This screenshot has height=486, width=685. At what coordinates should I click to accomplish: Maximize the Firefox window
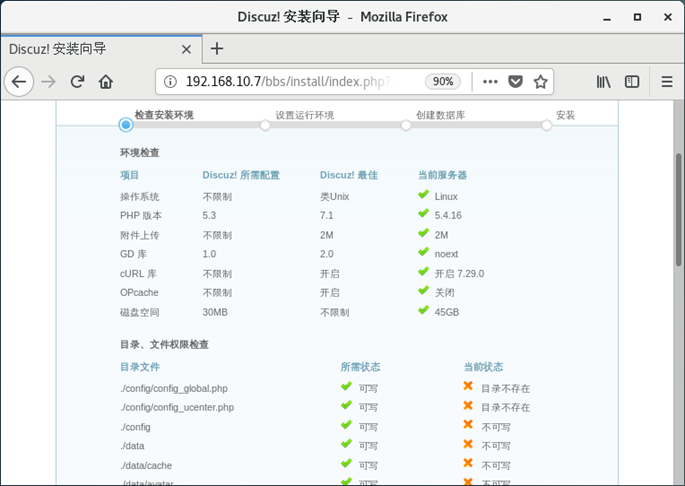pyautogui.click(x=637, y=17)
